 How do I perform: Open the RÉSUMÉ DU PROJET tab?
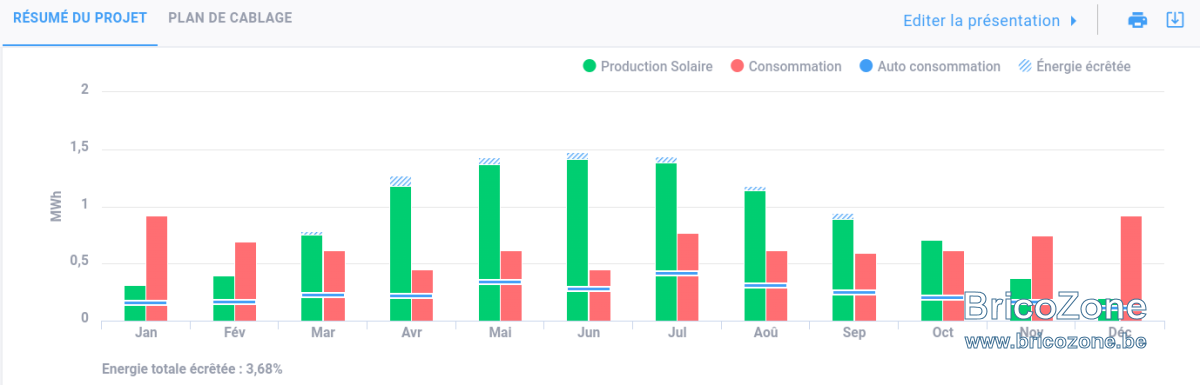(x=79, y=19)
